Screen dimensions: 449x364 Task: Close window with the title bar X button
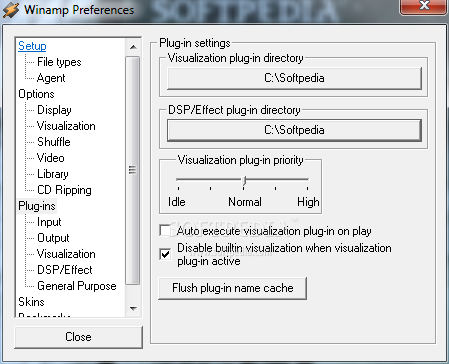coord(424,6)
